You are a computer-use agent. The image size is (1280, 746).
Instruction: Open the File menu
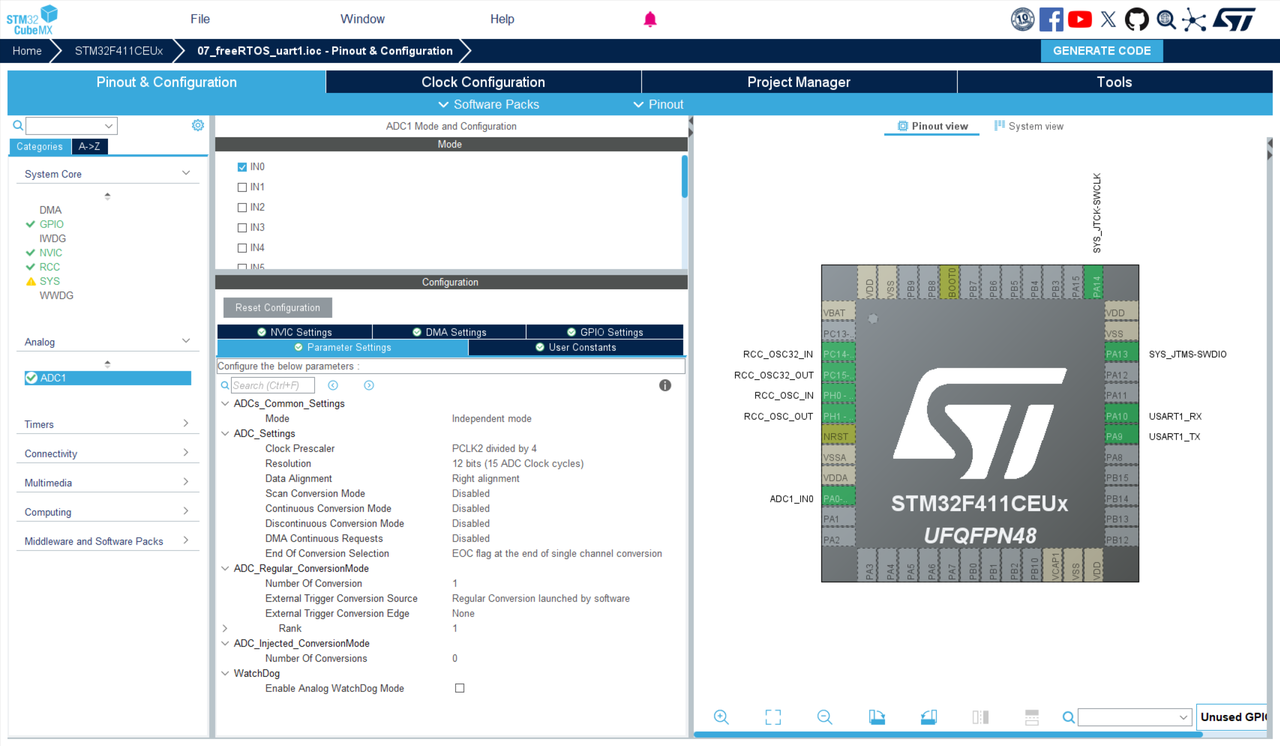[200, 19]
